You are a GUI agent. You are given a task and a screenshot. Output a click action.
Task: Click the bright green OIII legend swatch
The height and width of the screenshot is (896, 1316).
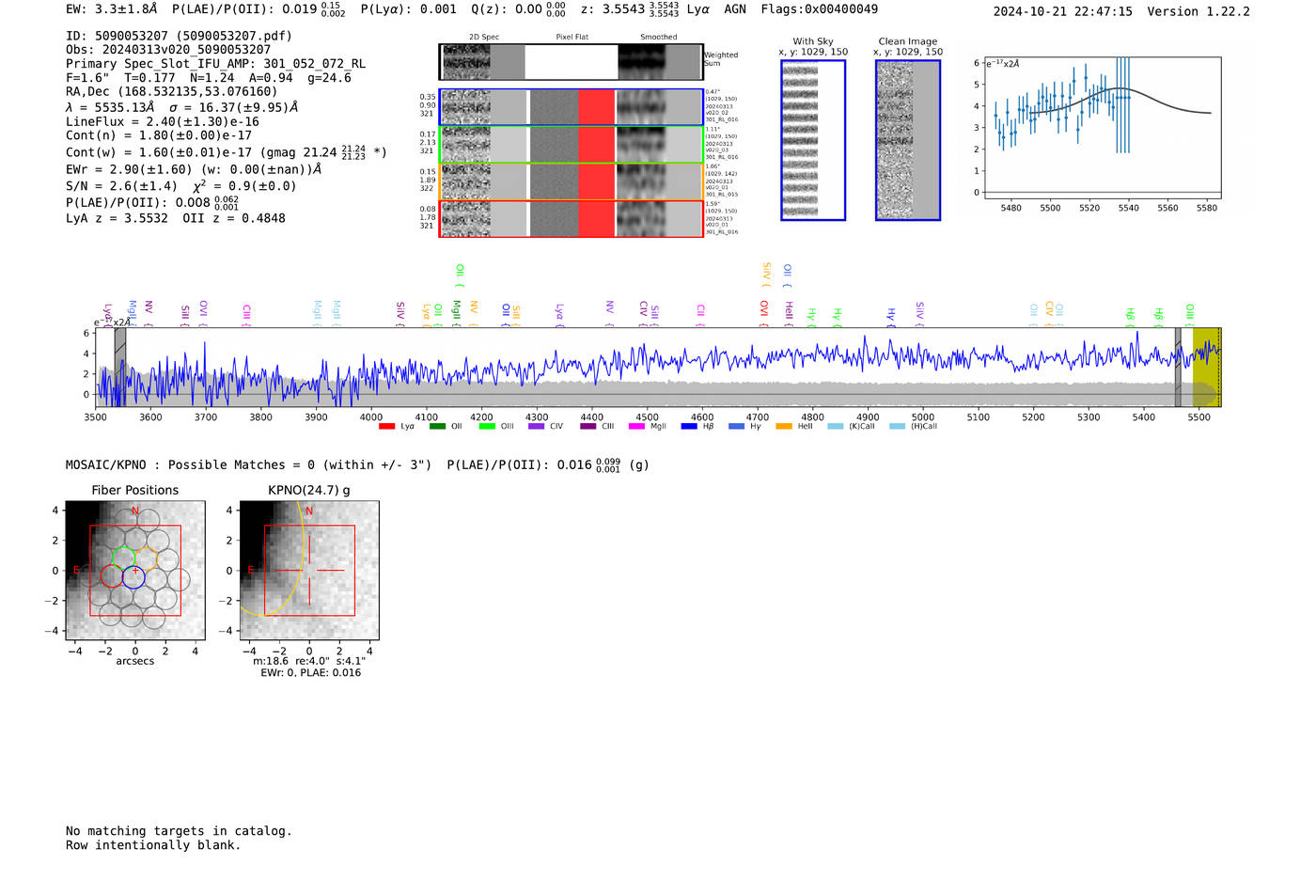pos(487,427)
